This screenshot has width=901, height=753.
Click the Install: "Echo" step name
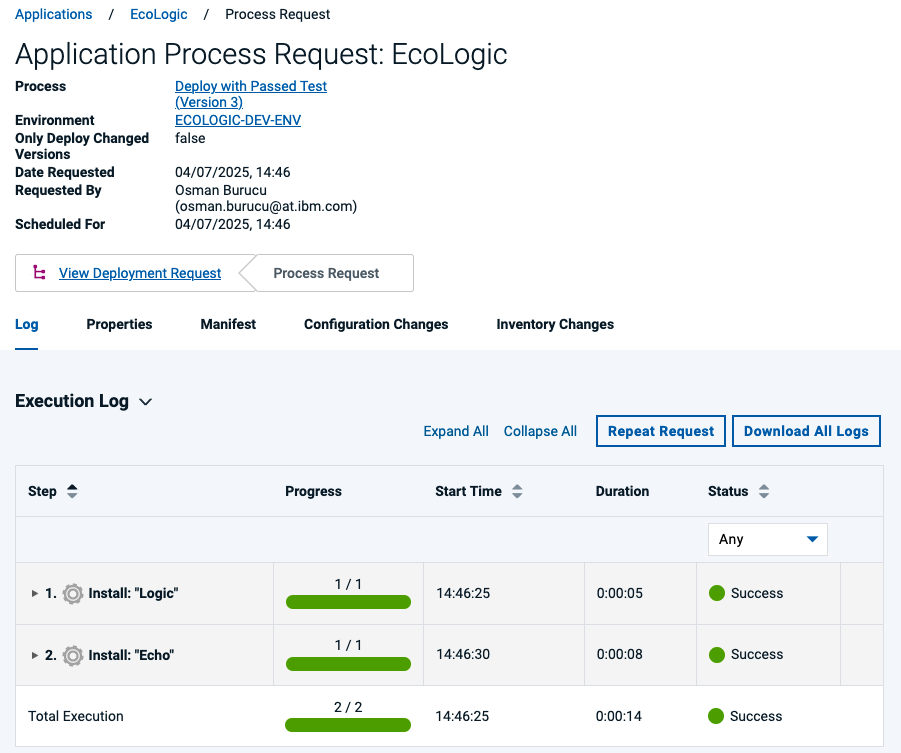(x=131, y=655)
